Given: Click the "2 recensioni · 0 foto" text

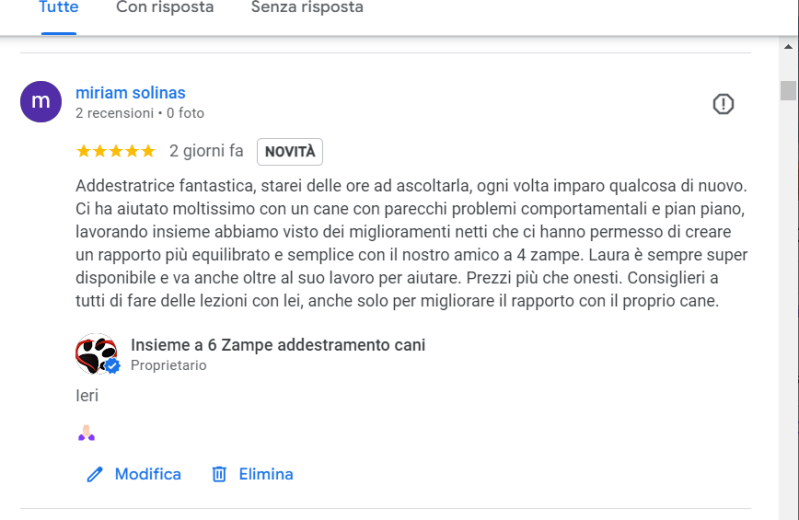Looking at the screenshot, I should tap(140, 114).
